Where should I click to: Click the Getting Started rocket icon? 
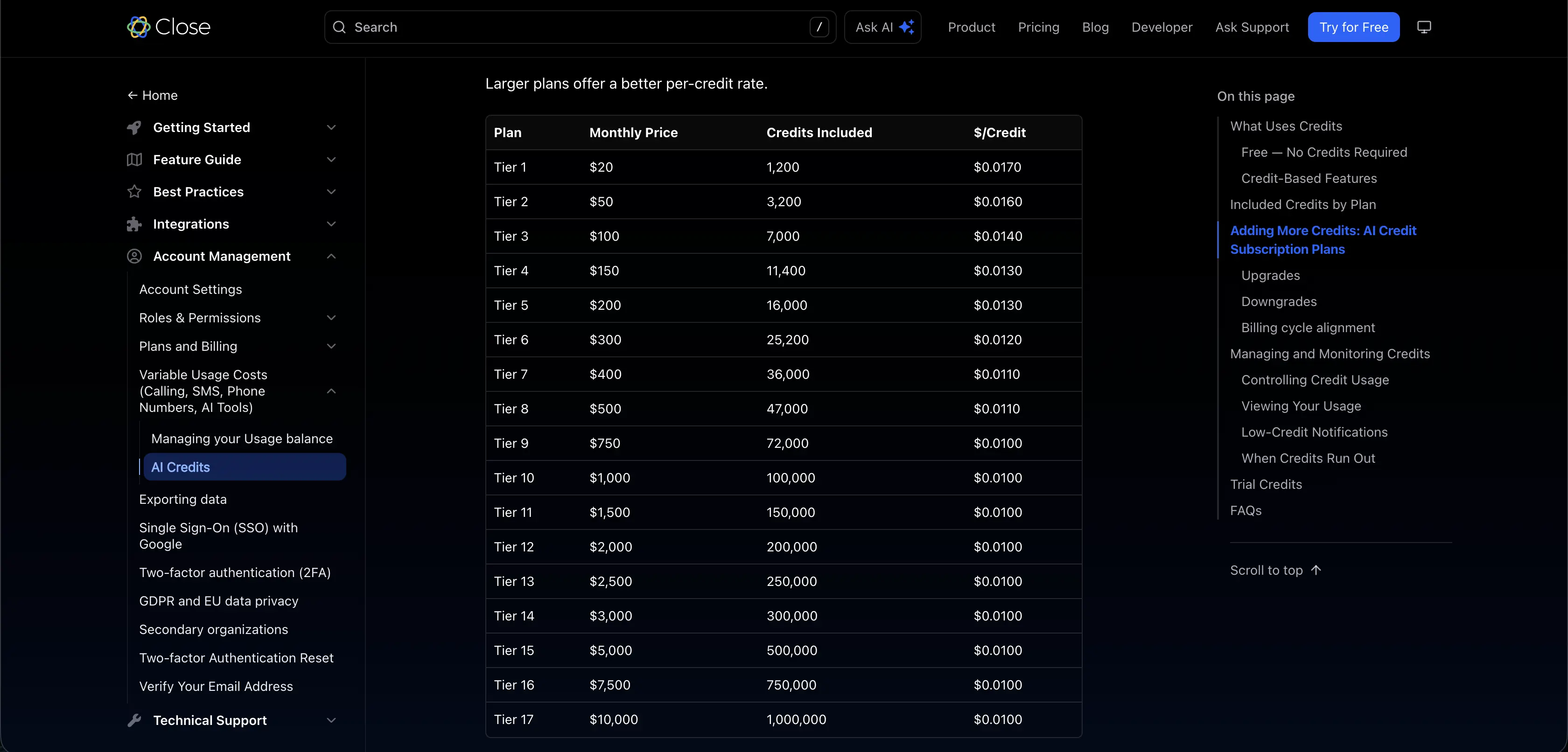click(x=134, y=127)
